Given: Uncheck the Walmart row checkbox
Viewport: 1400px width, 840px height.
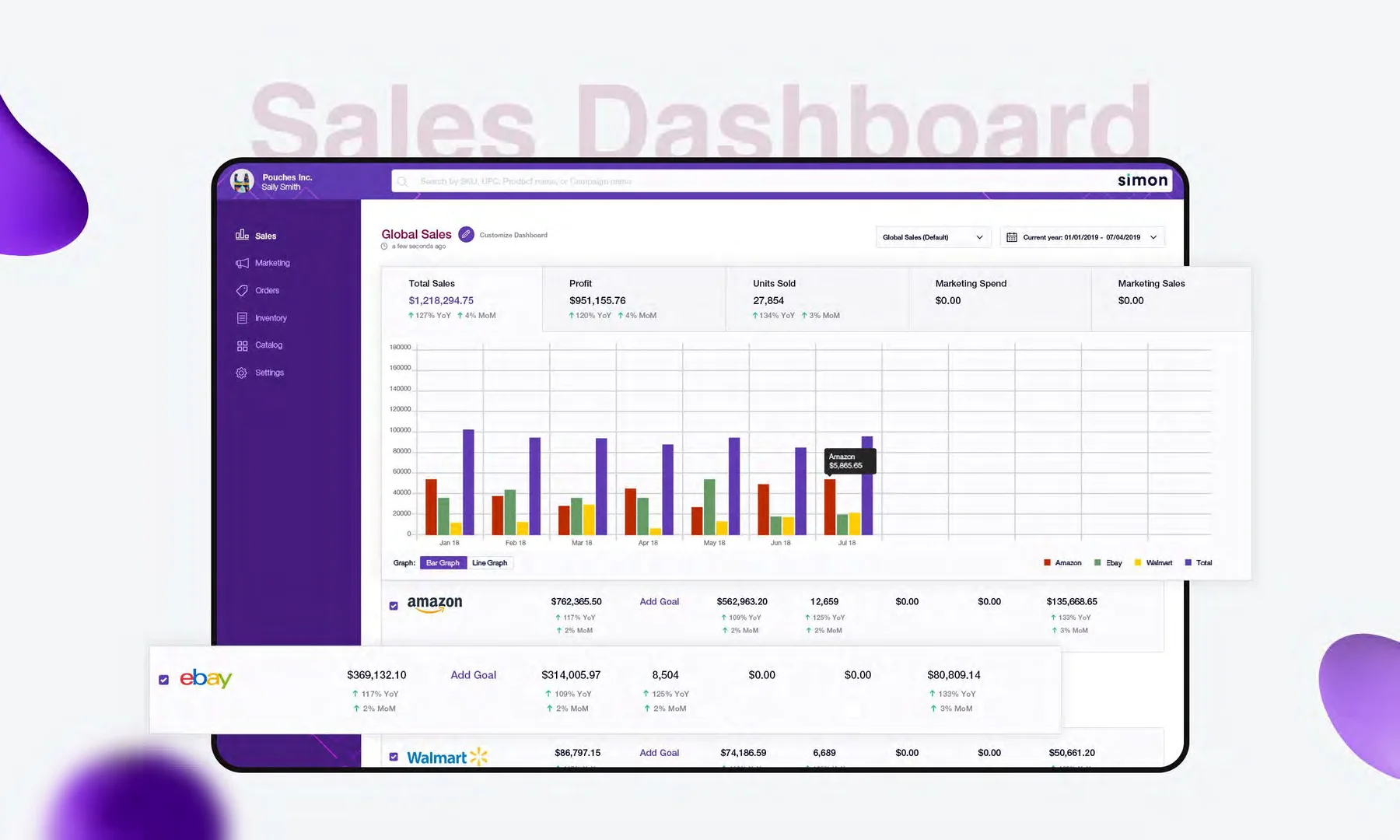Looking at the screenshot, I should point(394,757).
